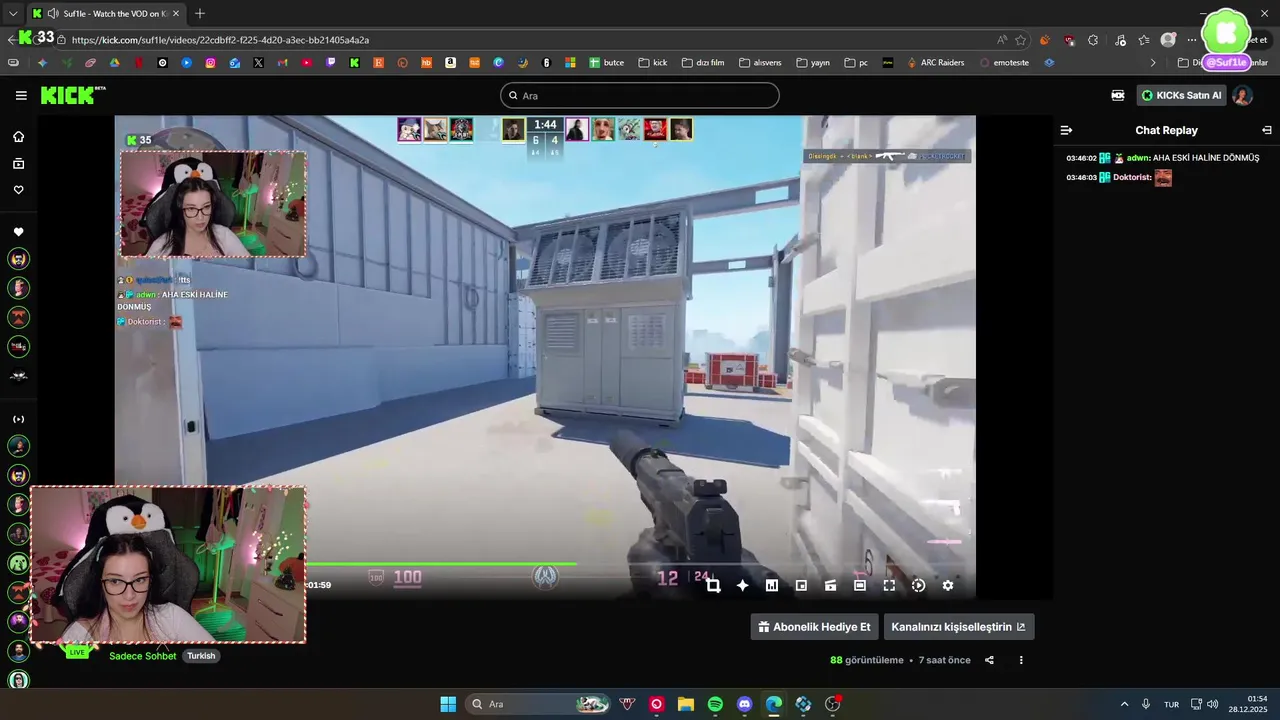Enter fullscreen in the video player
This screenshot has height=720, width=1280.
889,586
